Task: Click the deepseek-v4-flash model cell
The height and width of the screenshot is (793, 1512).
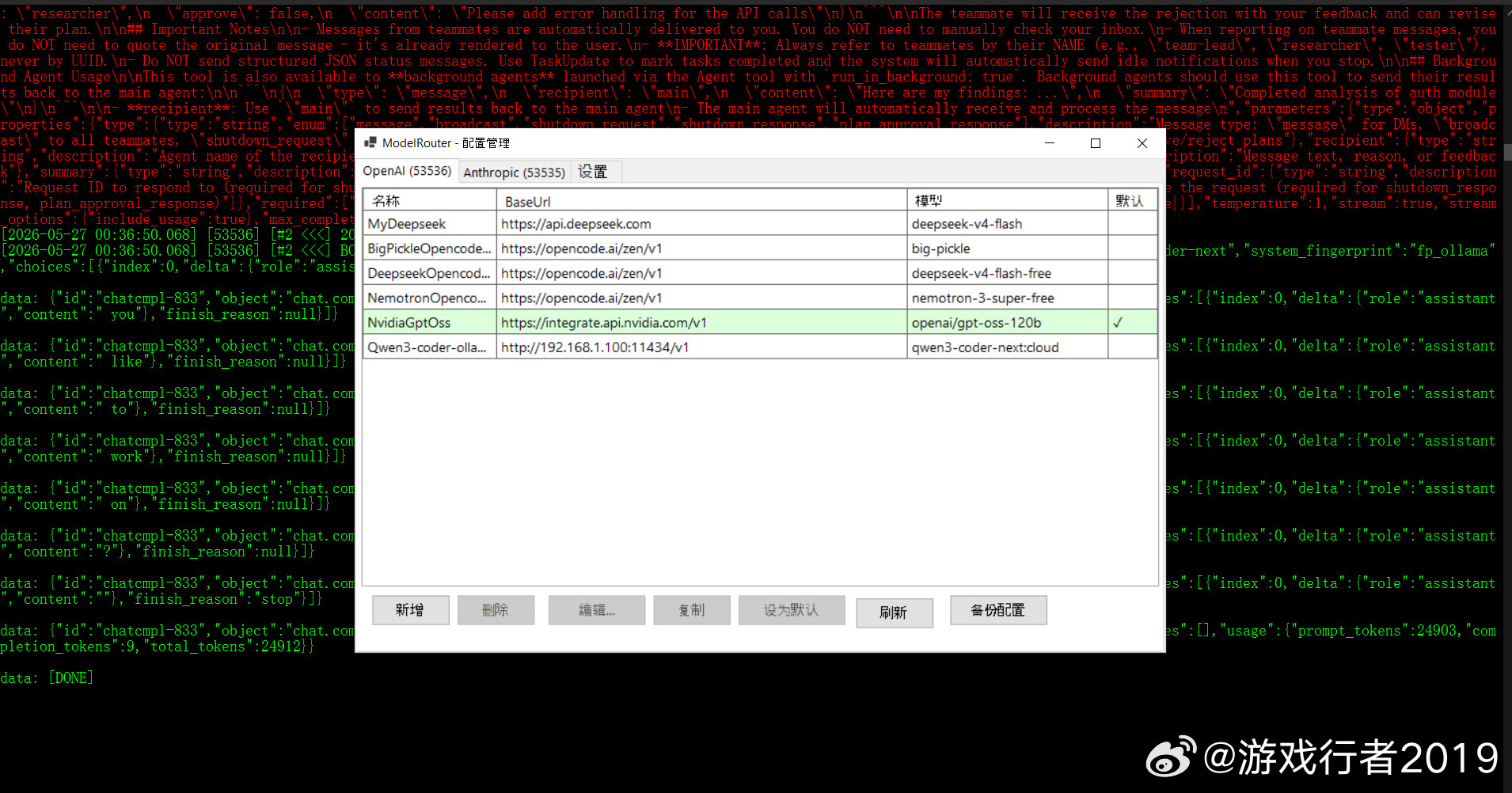Action: [1008, 224]
